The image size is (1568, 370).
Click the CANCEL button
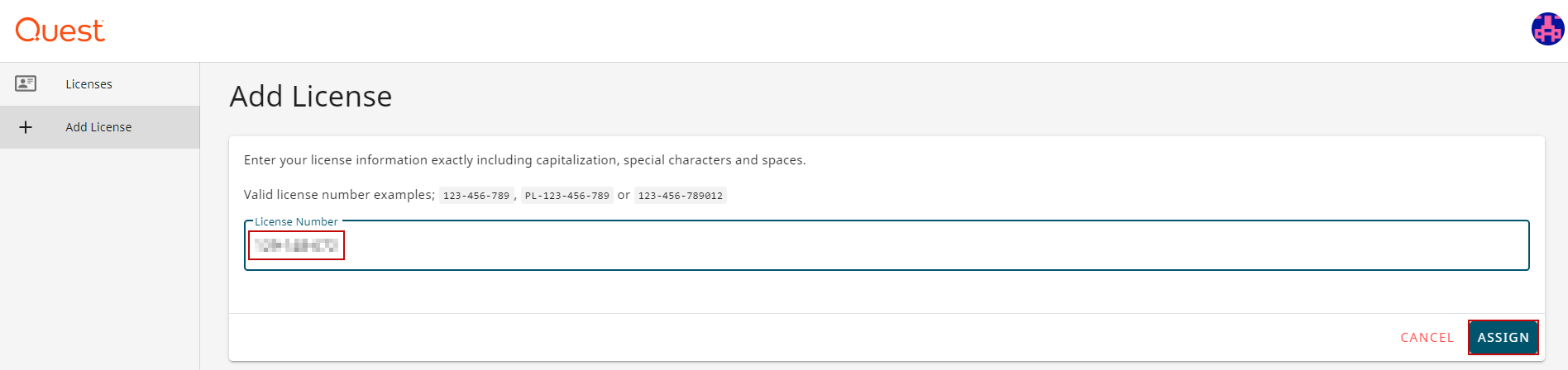tap(1427, 338)
